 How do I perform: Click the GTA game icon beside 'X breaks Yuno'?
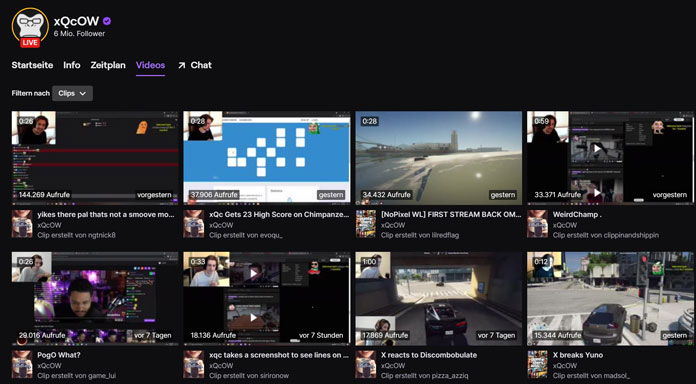(x=538, y=364)
